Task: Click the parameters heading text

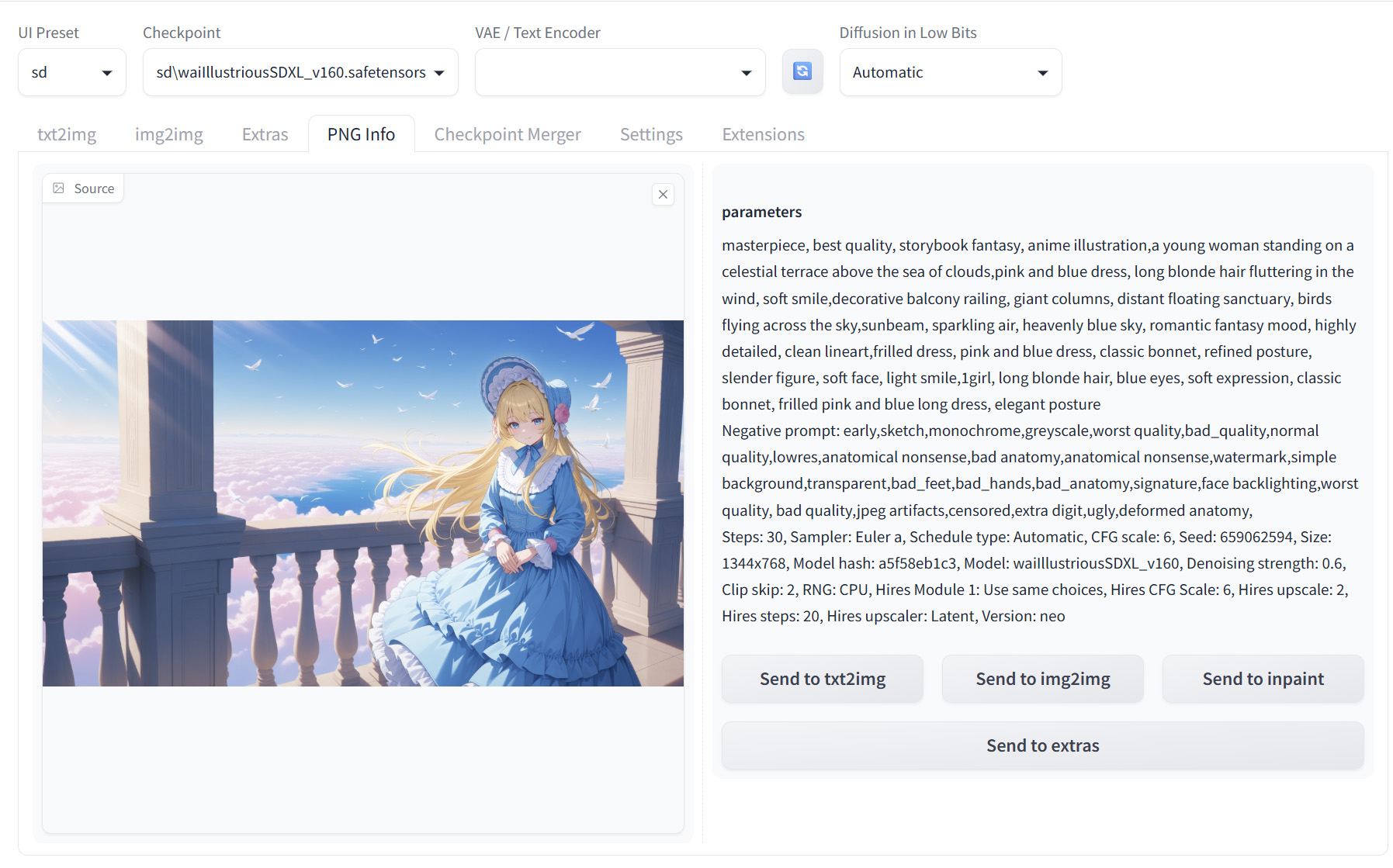Action: (x=761, y=212)
